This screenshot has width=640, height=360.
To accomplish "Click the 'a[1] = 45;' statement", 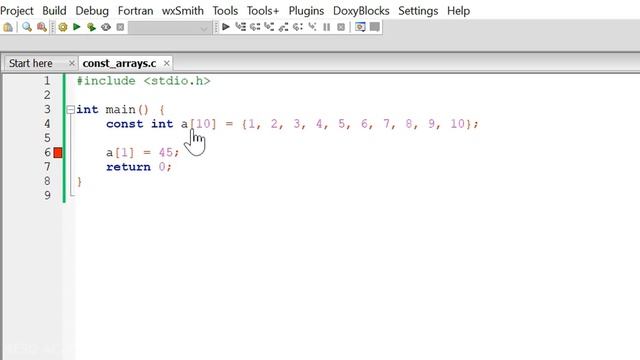I will [142, 153].
